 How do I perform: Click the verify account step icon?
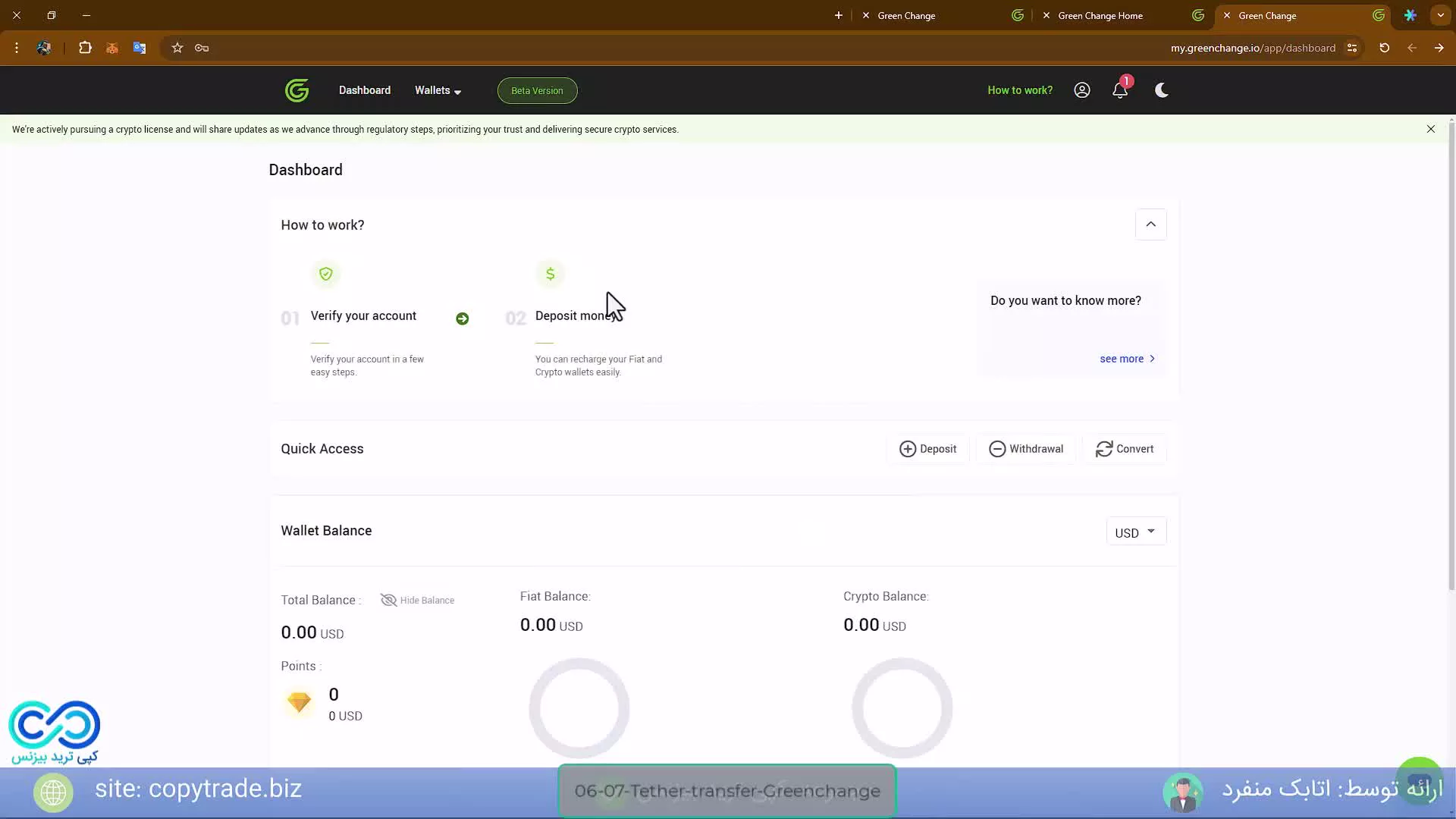click(x=325, y=273)
